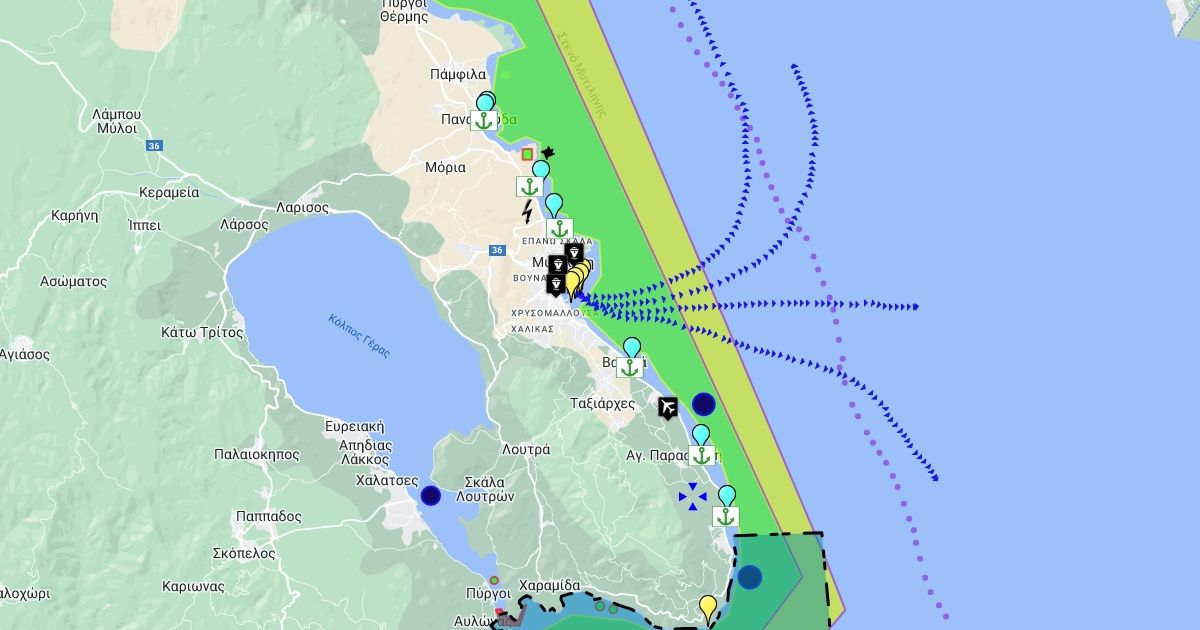Image resolution: width=1200 pixels, height=630 pixels.
Task: Click the dark blue circle near Chalatses
Action: 430,495
